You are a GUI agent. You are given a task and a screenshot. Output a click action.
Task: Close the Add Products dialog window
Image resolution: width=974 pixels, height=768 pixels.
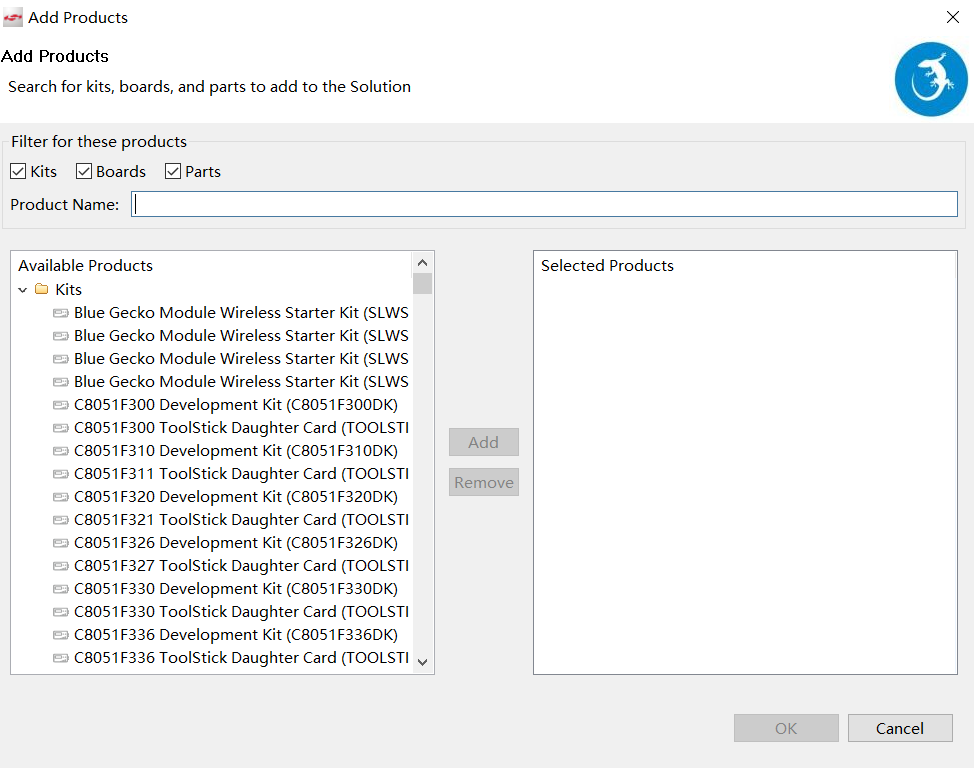point(953,17)
